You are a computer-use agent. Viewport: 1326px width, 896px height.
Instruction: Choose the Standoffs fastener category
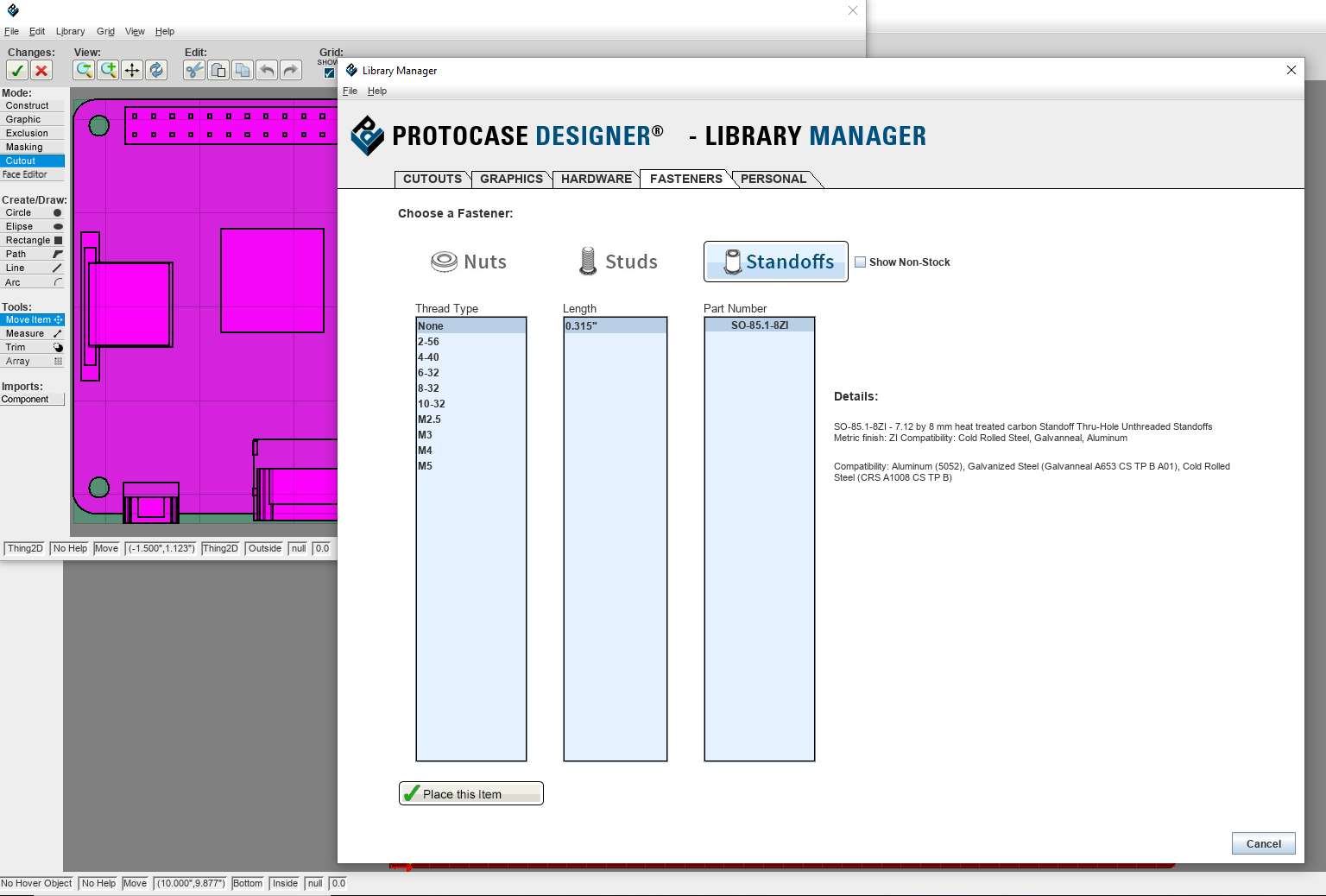pyautogui.click(x=776, y=262)
